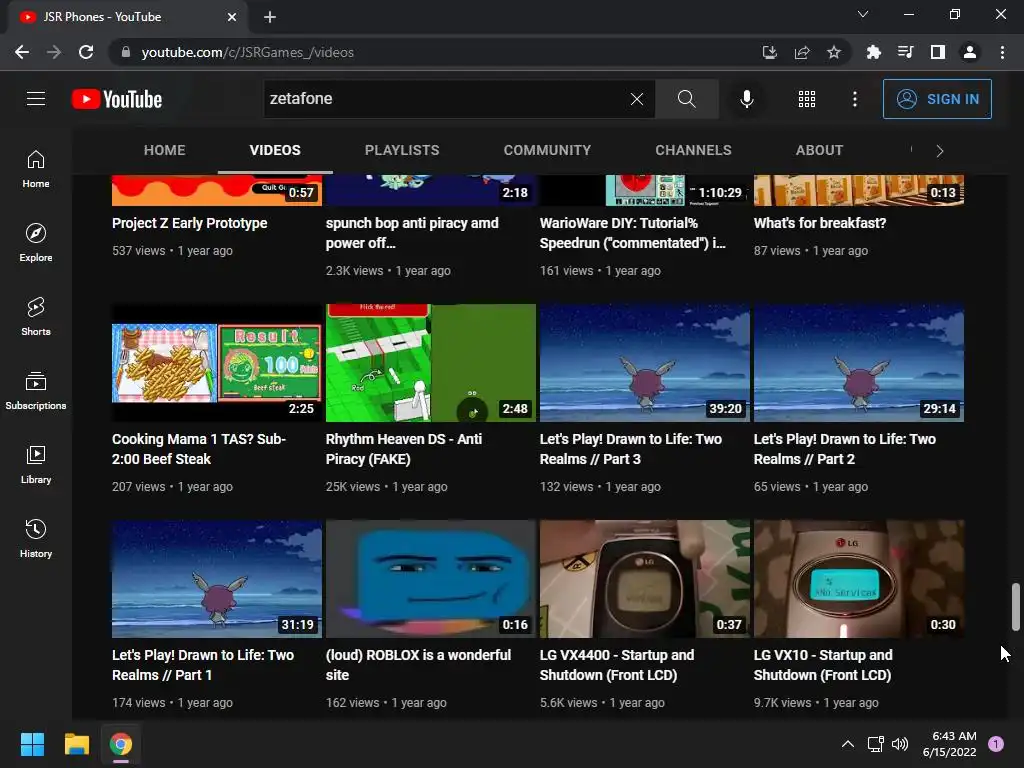Viewport: 1024px width, 768px height.
Task: Click Drawn to Life Part 2 thumbnail
Action: point(859,362)
